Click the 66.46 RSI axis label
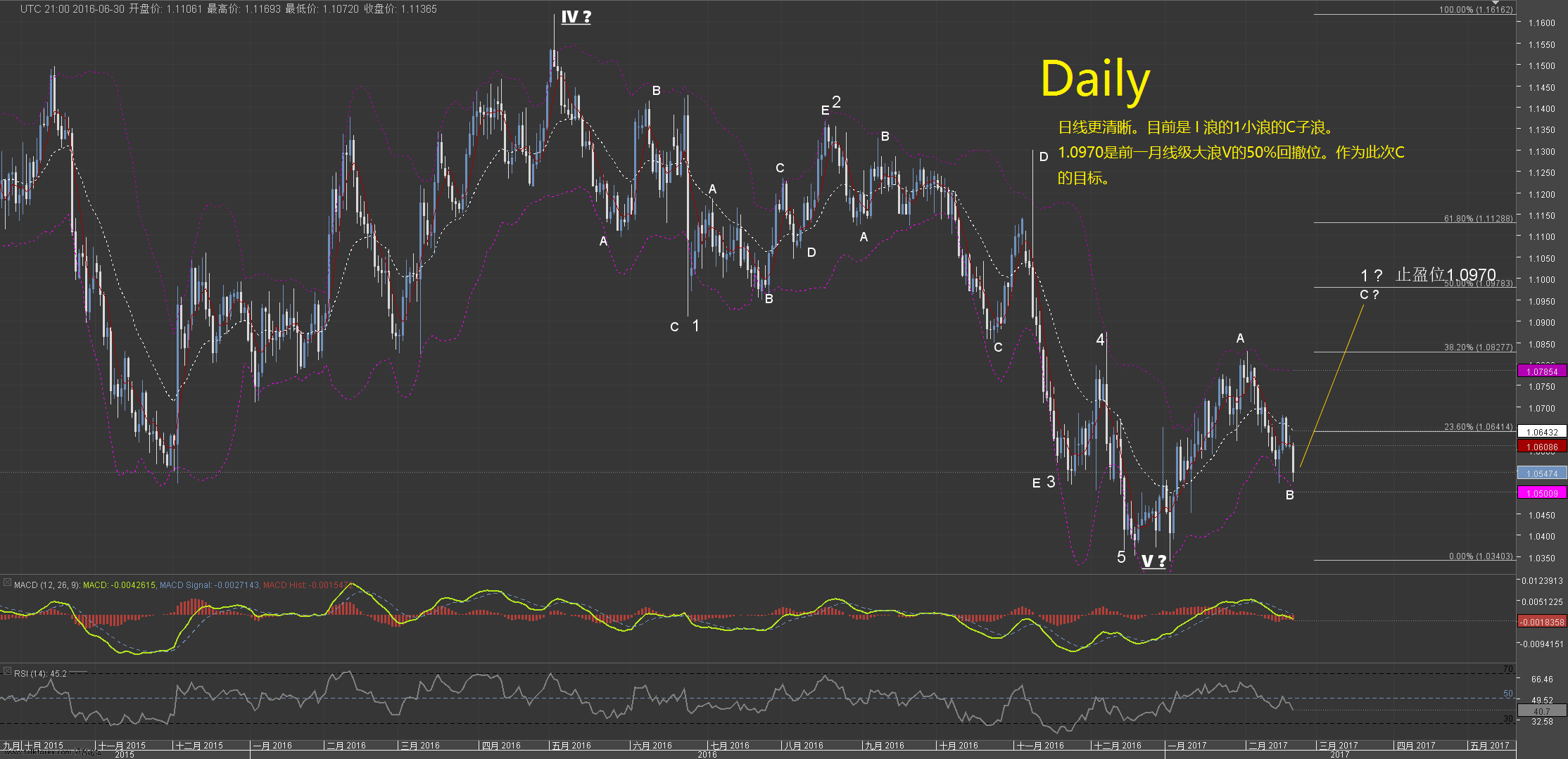1568x759 pixels. (1542, 680)
